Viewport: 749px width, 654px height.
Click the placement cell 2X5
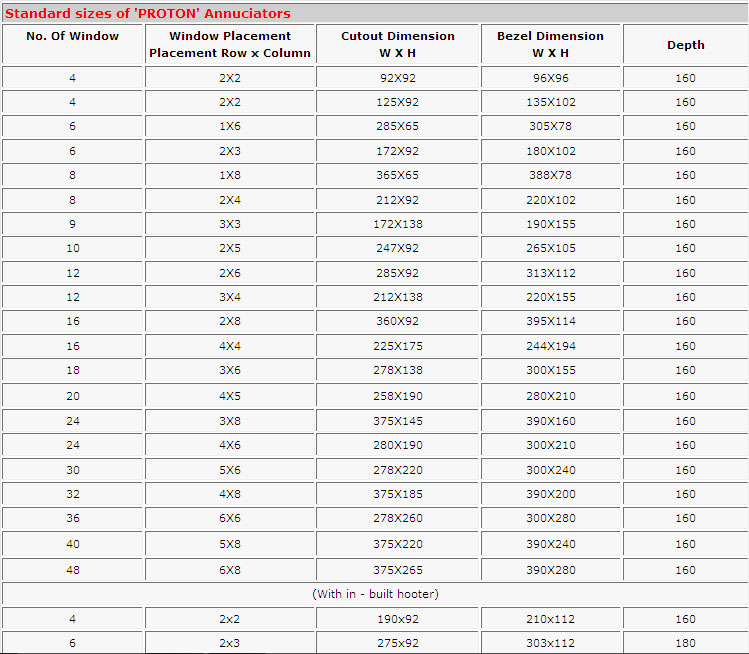pos(230,248)
